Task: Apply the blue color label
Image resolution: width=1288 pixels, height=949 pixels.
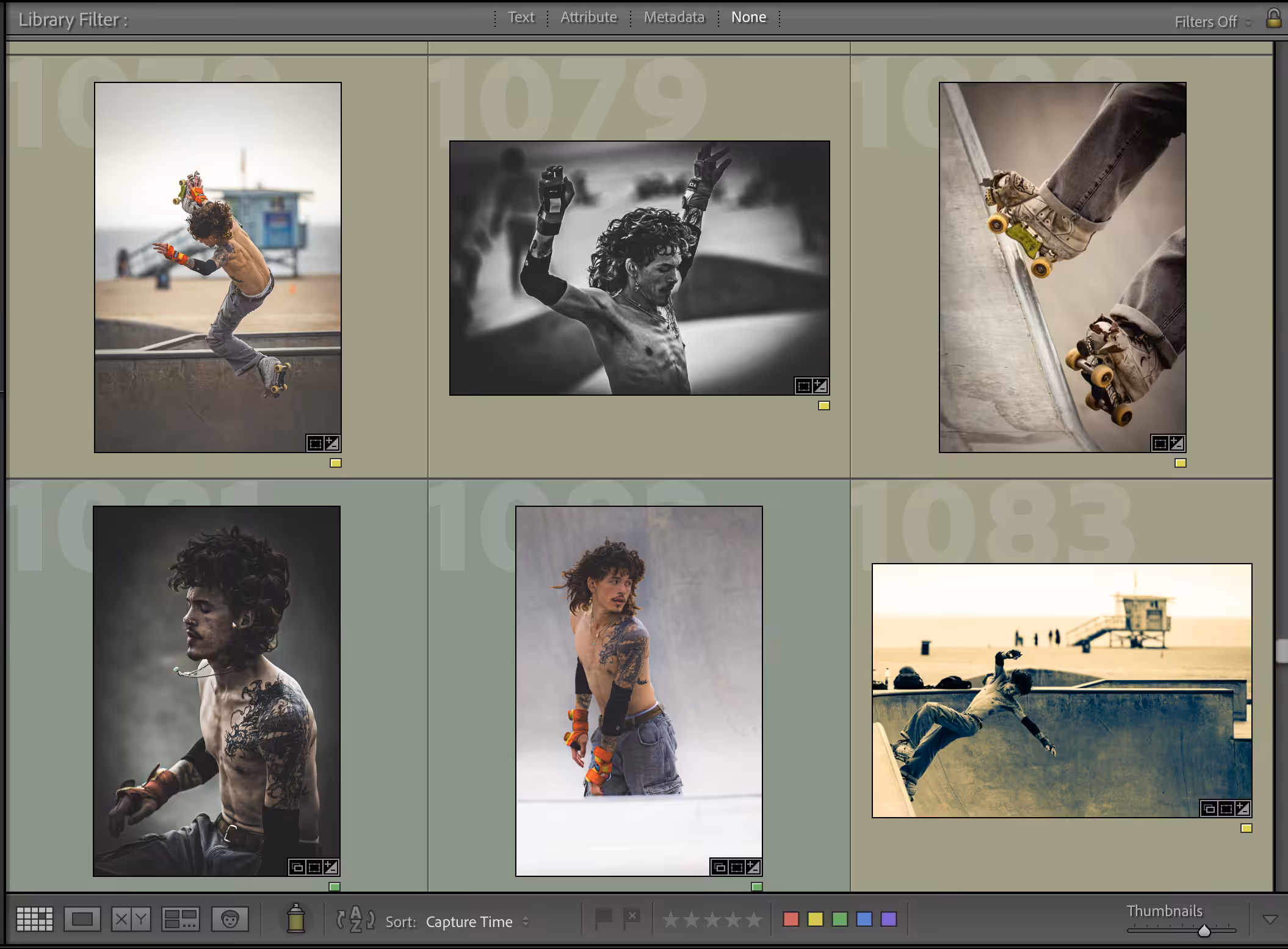Action: 864,919
